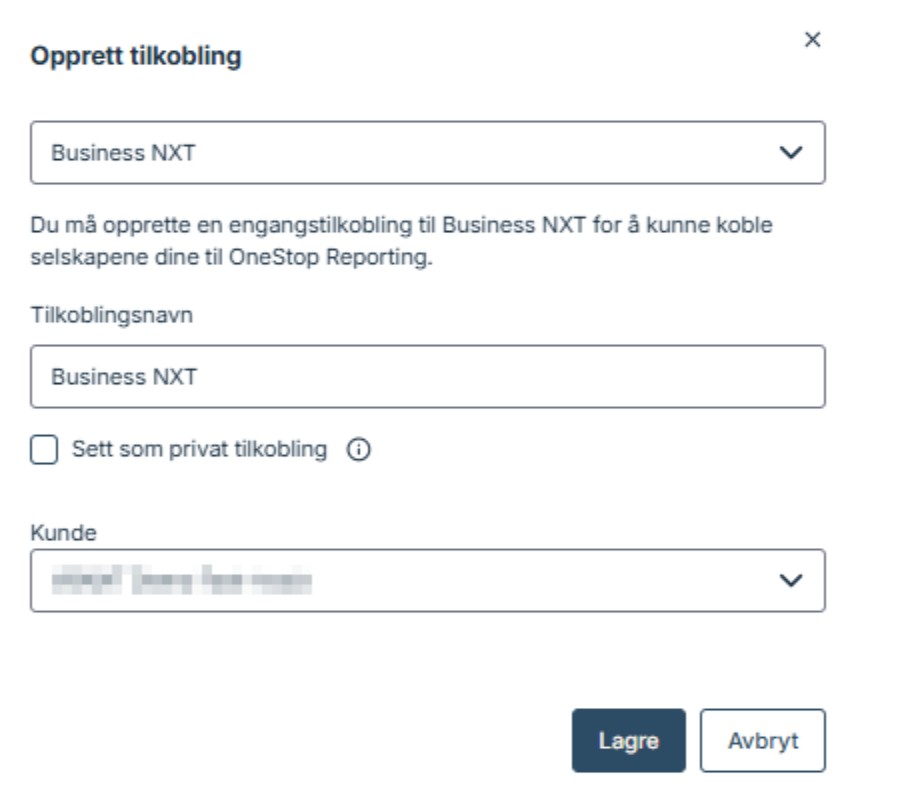The height and width of the screenshot is (788, 904).
Task: Cancel with the Avbryt button
Action: [762, 741]
